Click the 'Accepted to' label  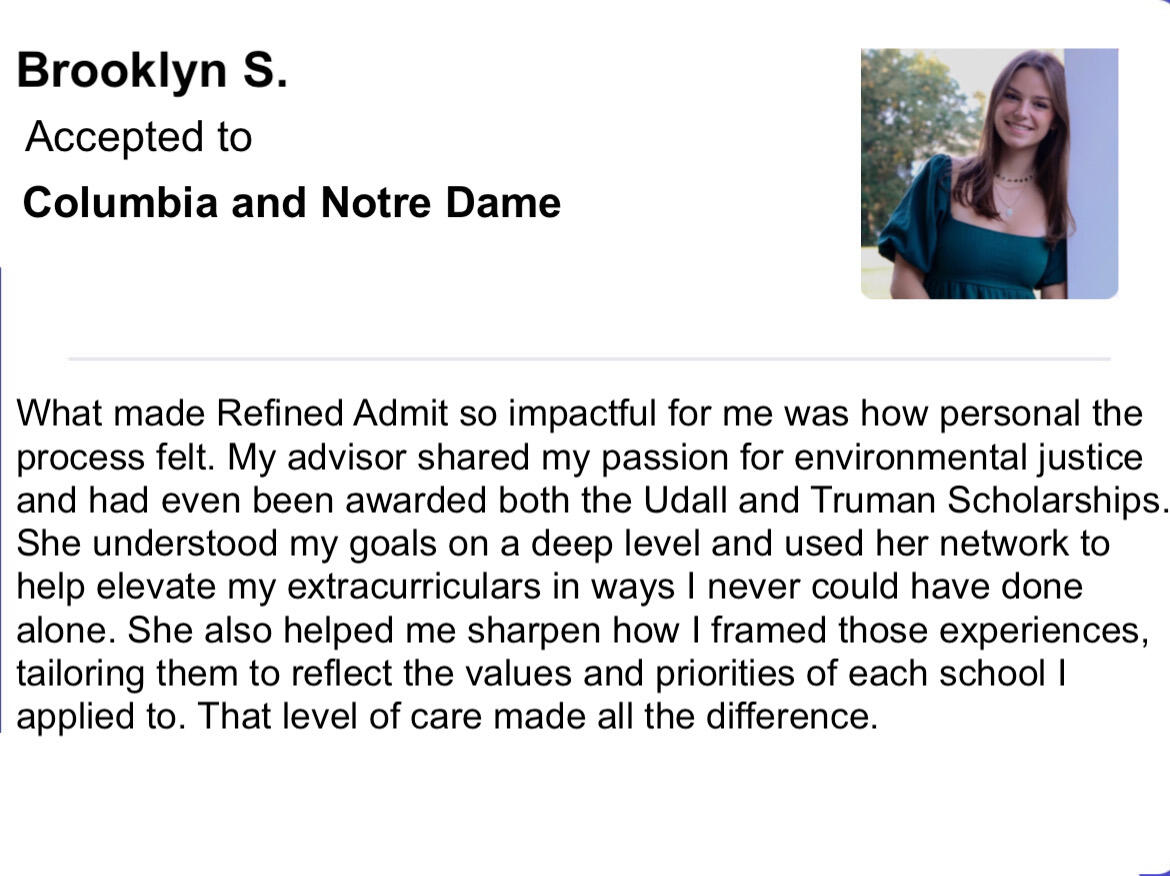point(138,137)
